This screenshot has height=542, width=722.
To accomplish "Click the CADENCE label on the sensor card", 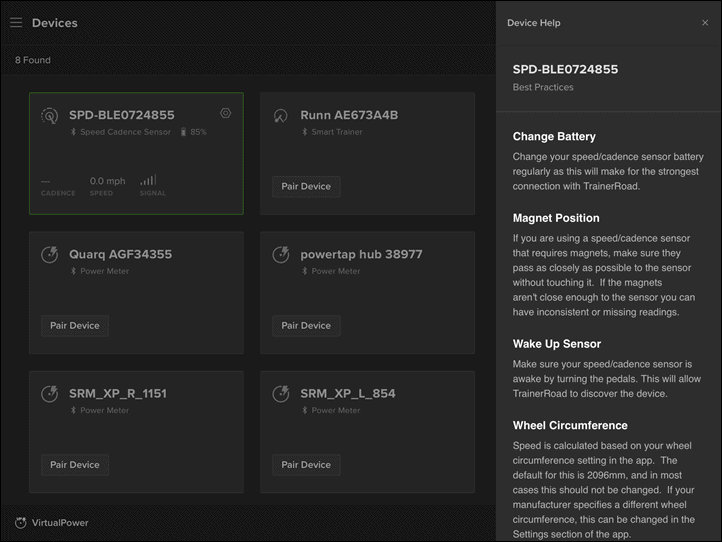I will 58,193.
